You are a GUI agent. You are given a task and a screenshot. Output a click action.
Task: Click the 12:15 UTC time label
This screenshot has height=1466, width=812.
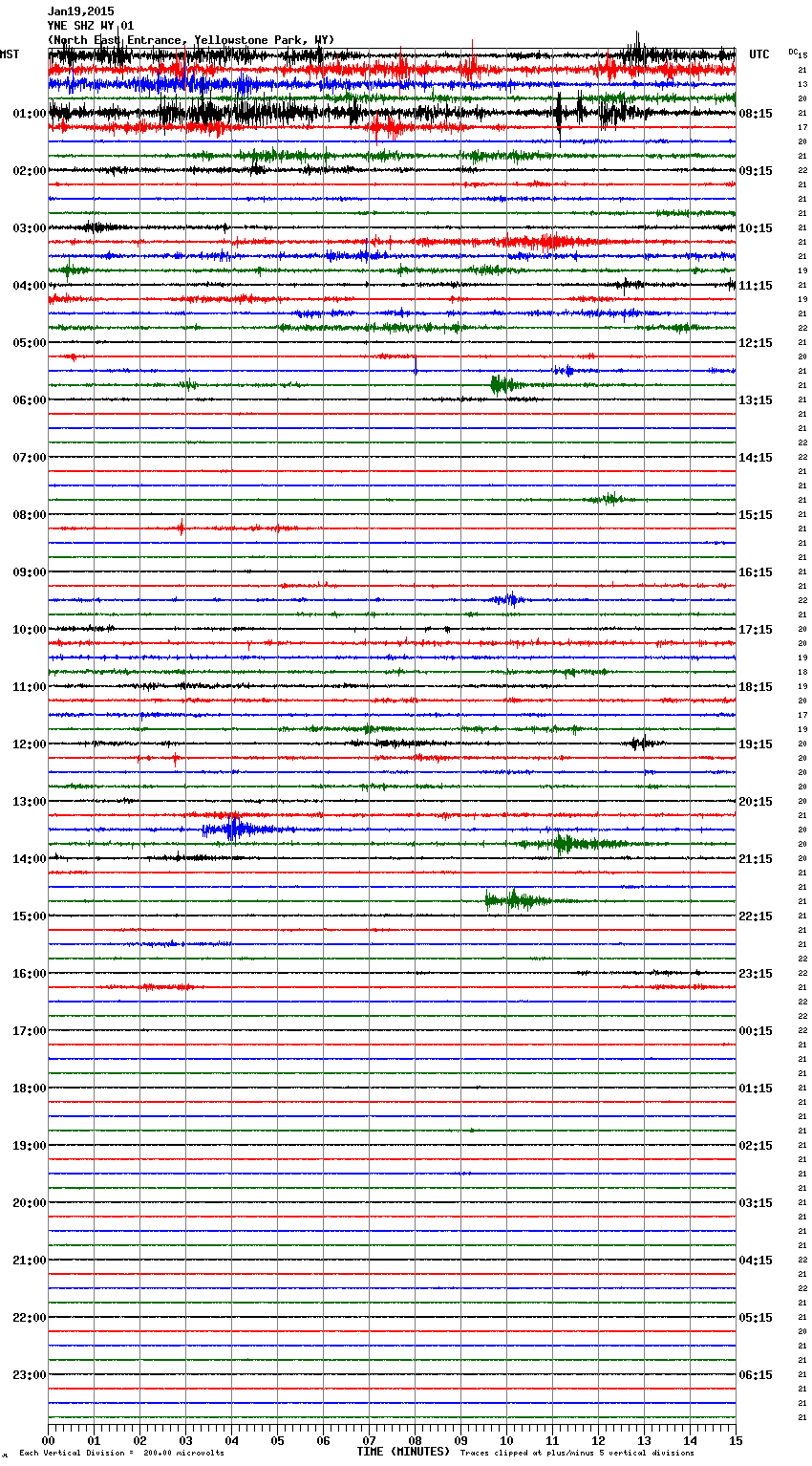(756, 343)
